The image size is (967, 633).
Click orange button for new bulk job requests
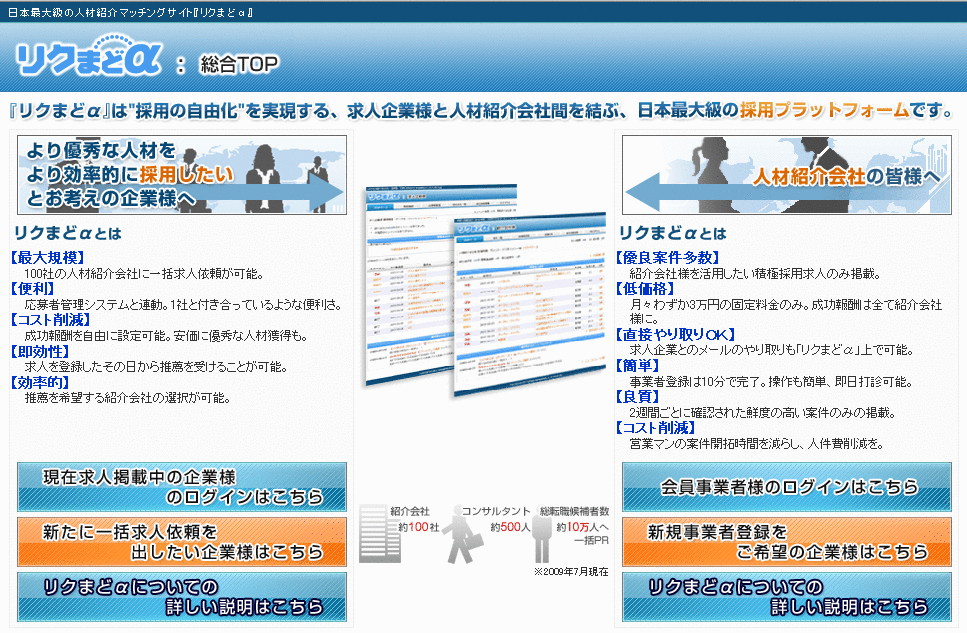point(182,542)
